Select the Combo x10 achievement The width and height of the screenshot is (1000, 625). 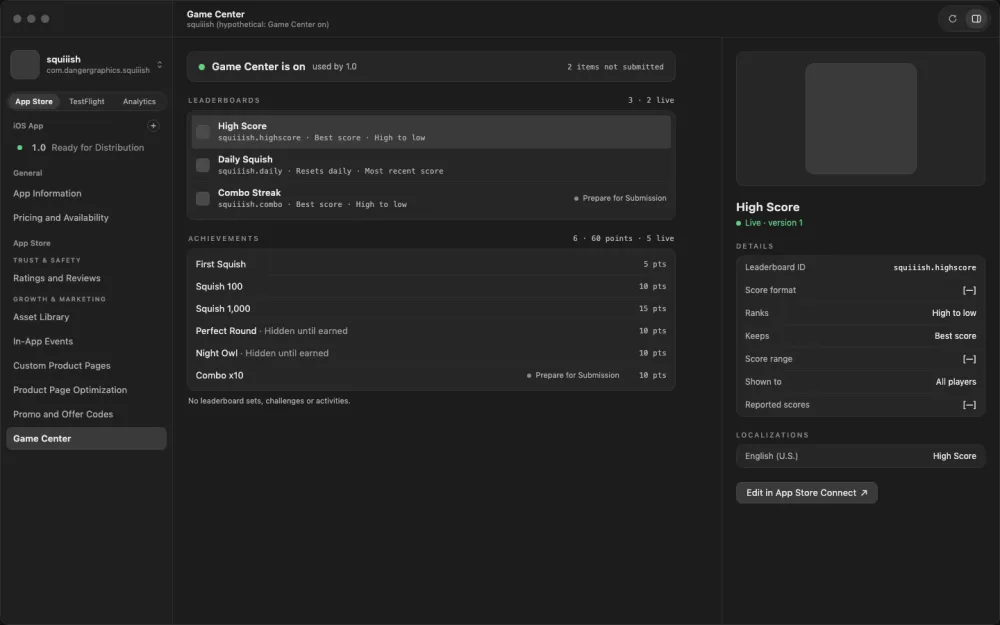pyautogui.click(x=431, y=376)
